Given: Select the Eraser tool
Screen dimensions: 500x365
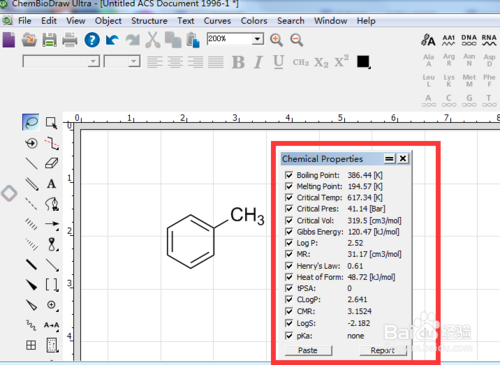Looking at the screenshot, I should tap(51, 163).
